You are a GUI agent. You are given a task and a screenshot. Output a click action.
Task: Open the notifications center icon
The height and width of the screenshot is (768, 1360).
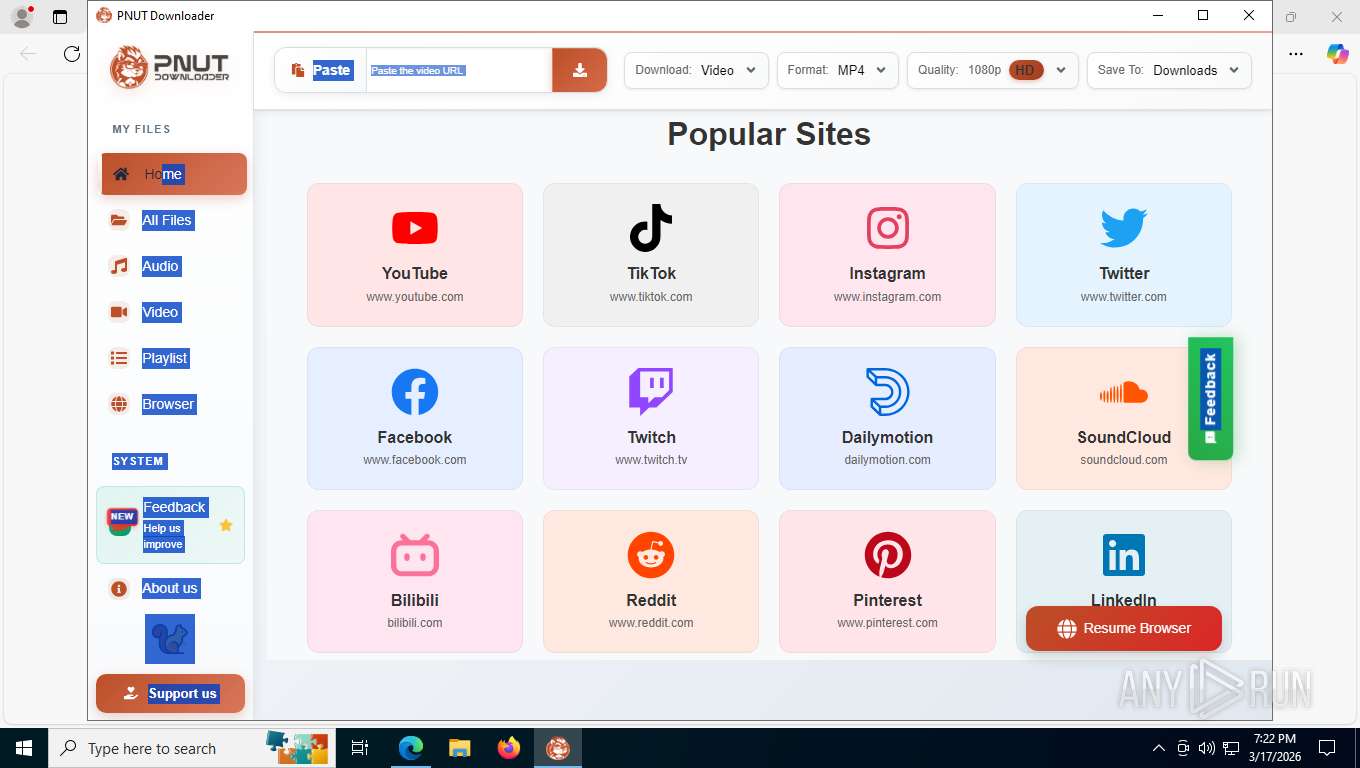point(1327,748)
